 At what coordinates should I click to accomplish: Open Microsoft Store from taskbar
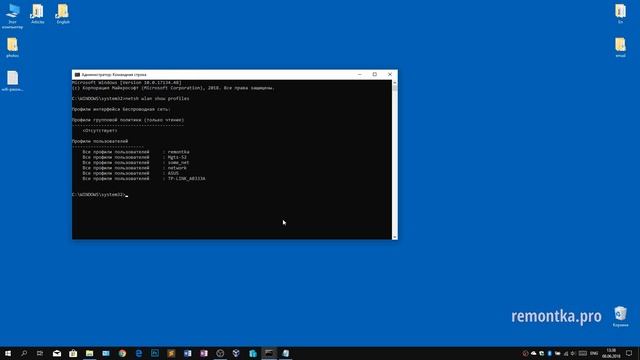pos(73,353)
